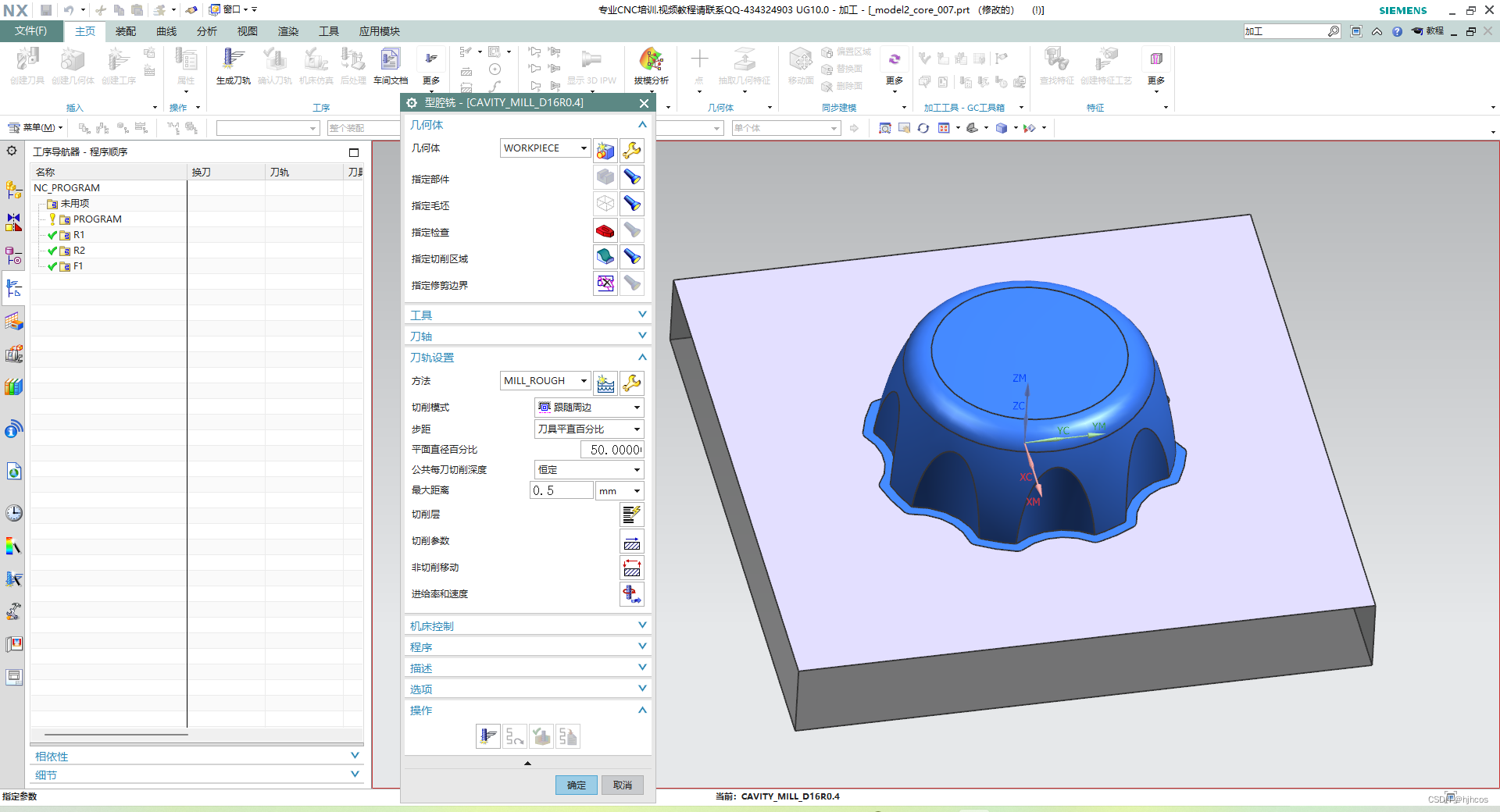The height and width of the screenshot is (812, 1500).
Task: Click the max distance 0.5 input field
Action: pyautogui.click(x=561, y=490)
